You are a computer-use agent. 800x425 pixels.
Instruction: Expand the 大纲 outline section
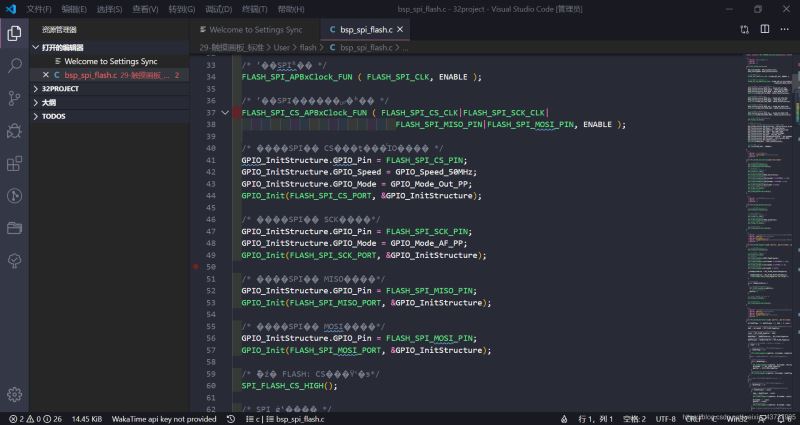(109, 103)
